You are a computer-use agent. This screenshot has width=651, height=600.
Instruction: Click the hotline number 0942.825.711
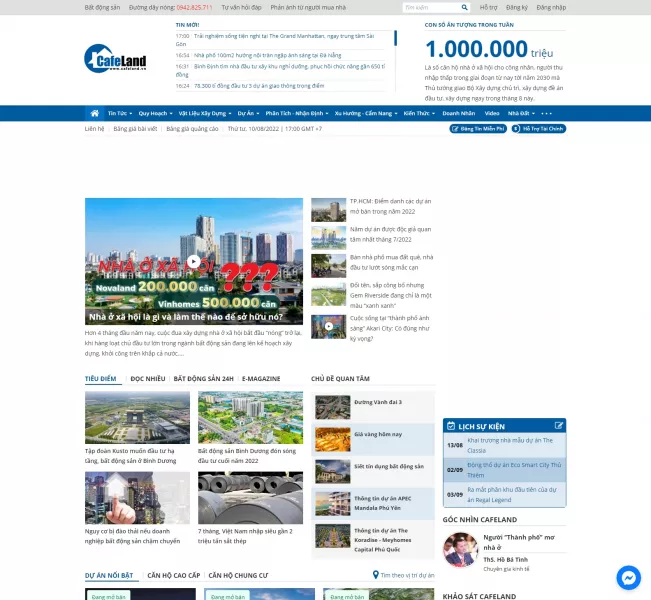click(194, 7)
